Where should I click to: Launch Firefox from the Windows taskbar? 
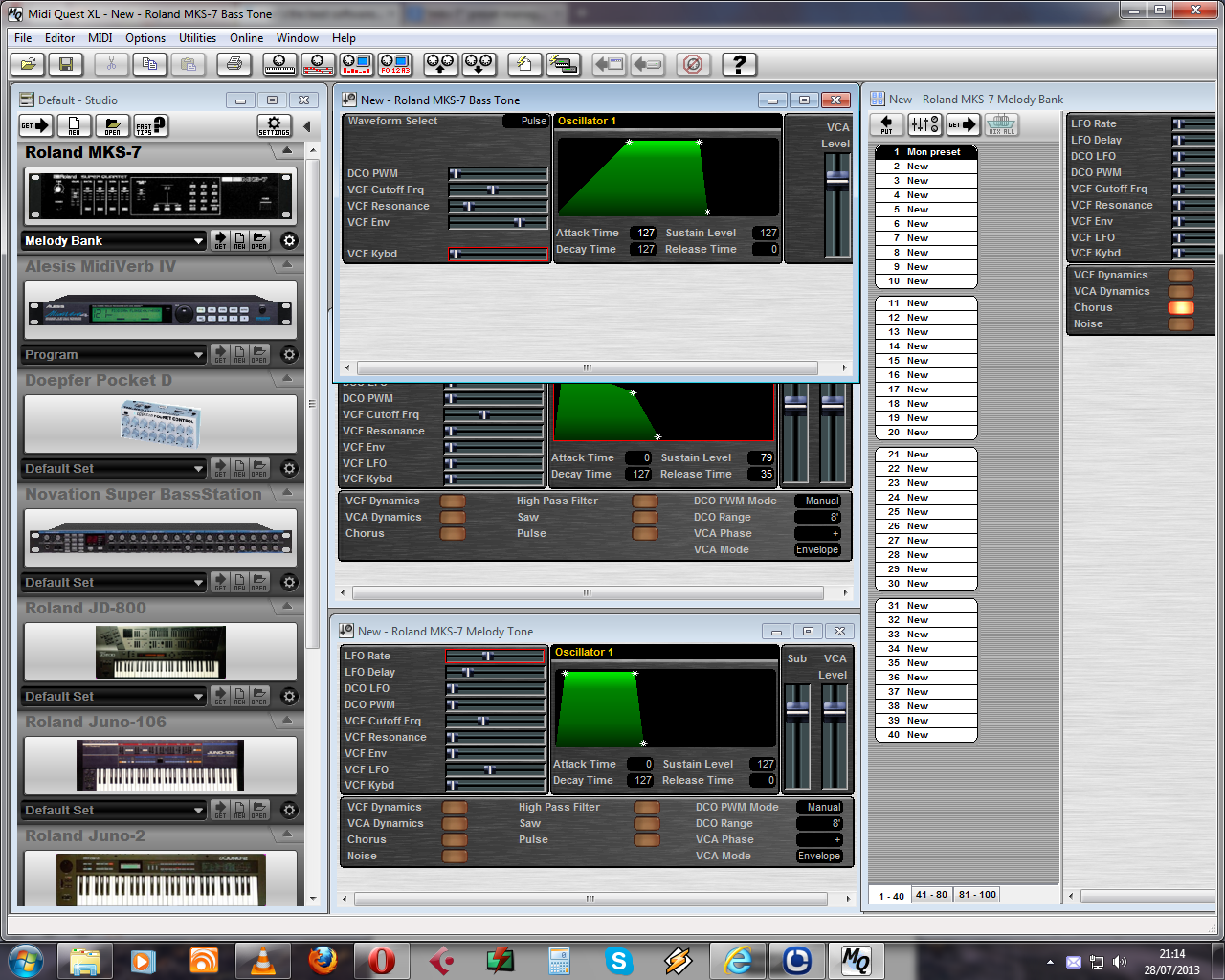click(323, 960)
